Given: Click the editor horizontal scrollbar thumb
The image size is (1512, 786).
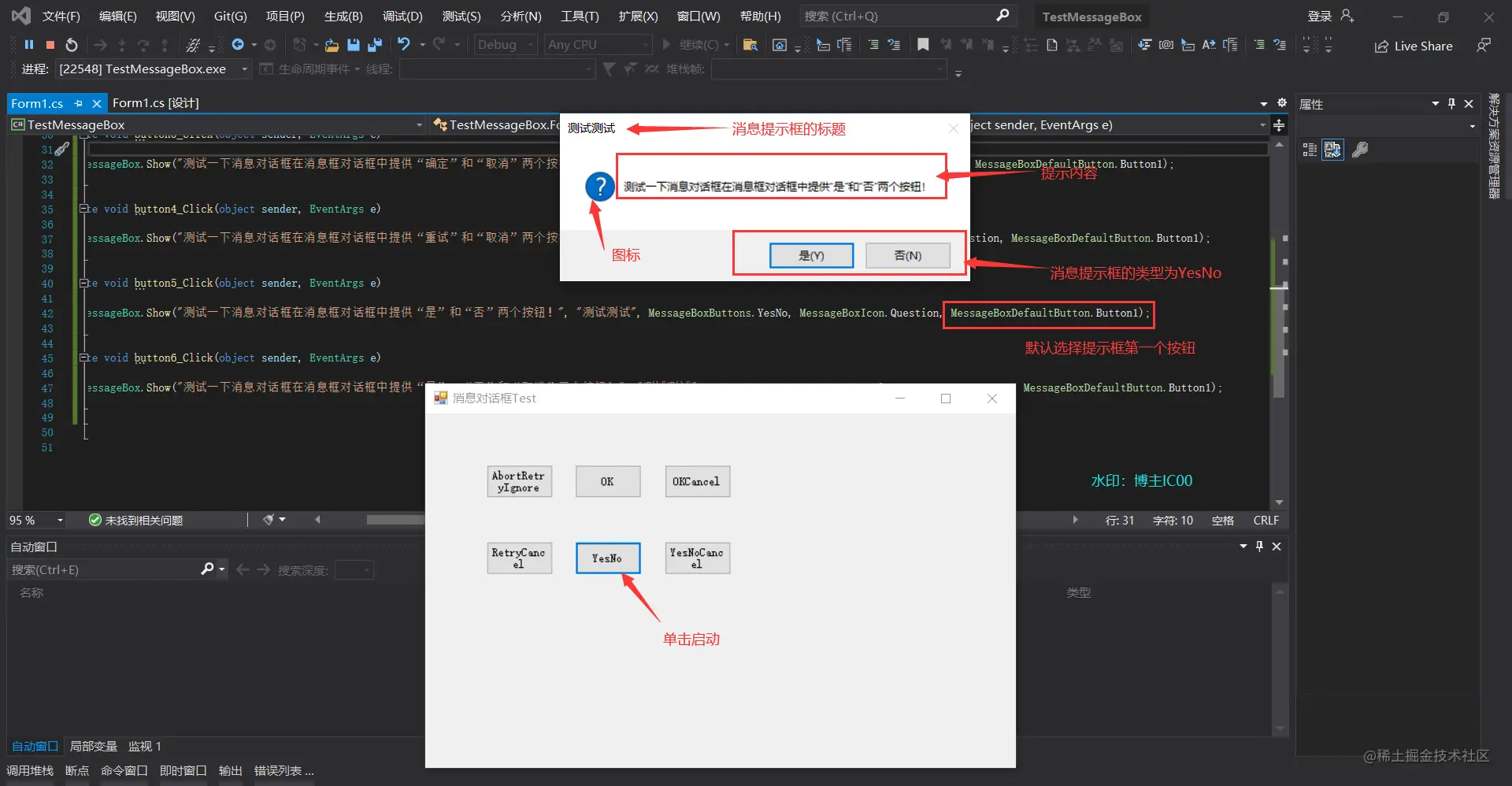Looking at the screenshot, I should [395, 520].
